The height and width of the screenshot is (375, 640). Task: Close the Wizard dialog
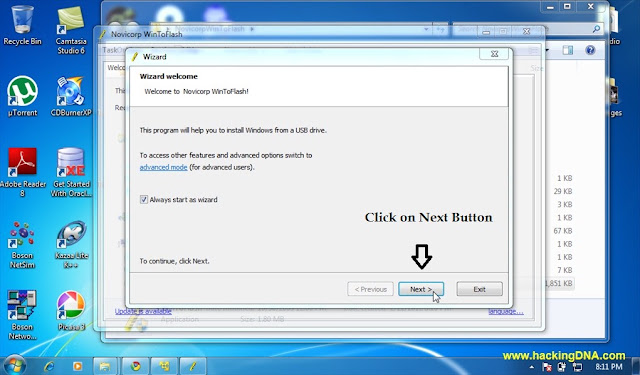pyautogui.click(x=494, y=54)
